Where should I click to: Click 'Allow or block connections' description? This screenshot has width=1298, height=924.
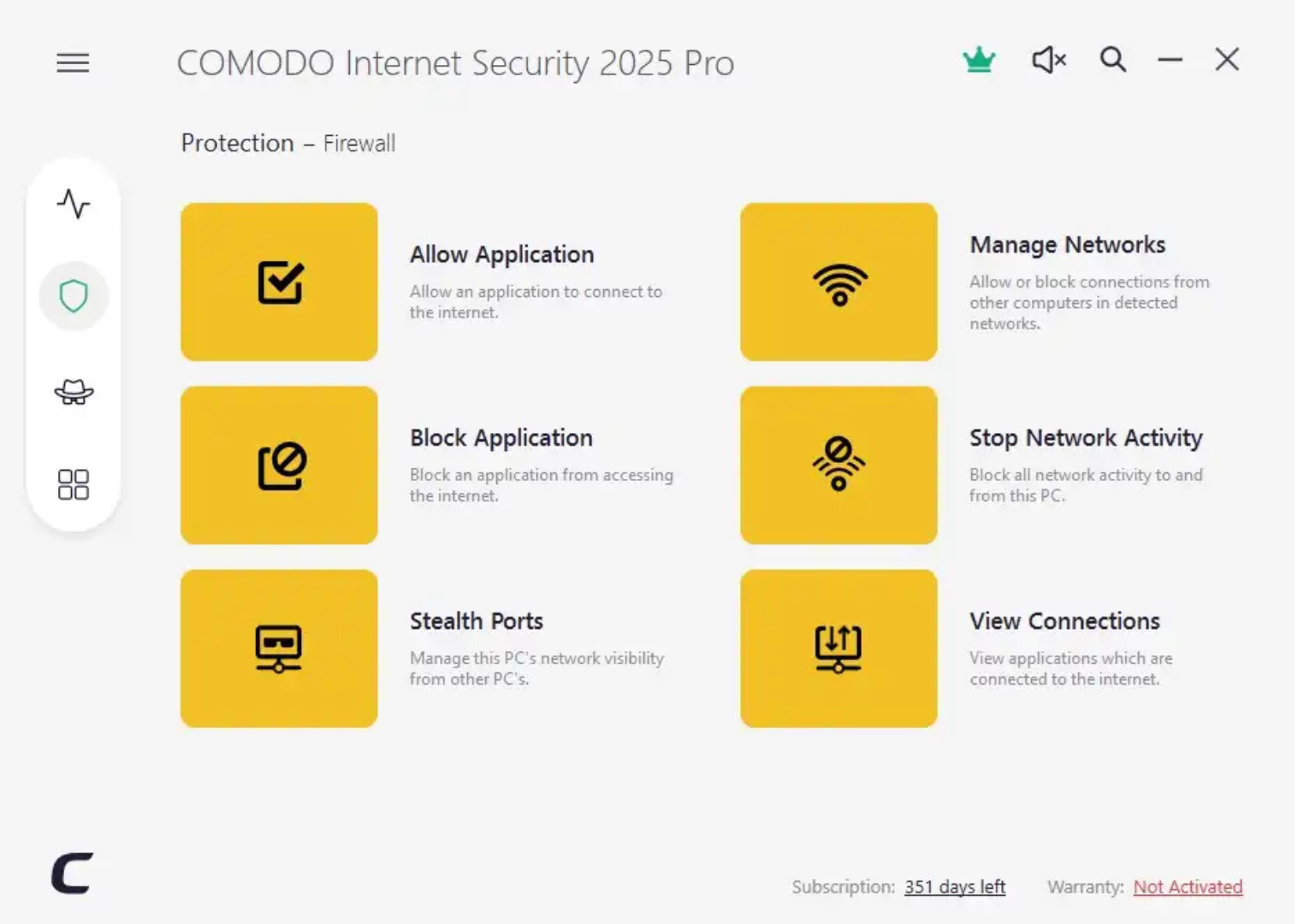(1089, 303)
